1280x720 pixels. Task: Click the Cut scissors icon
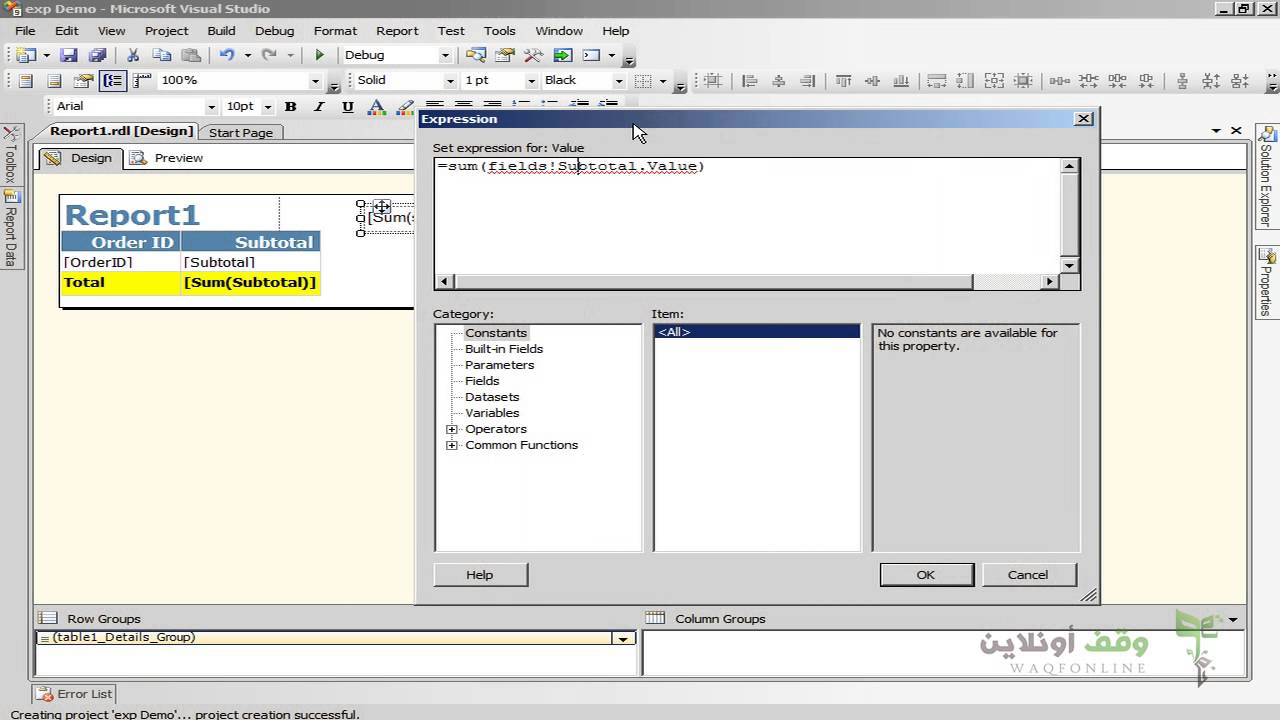coord(132,56)
